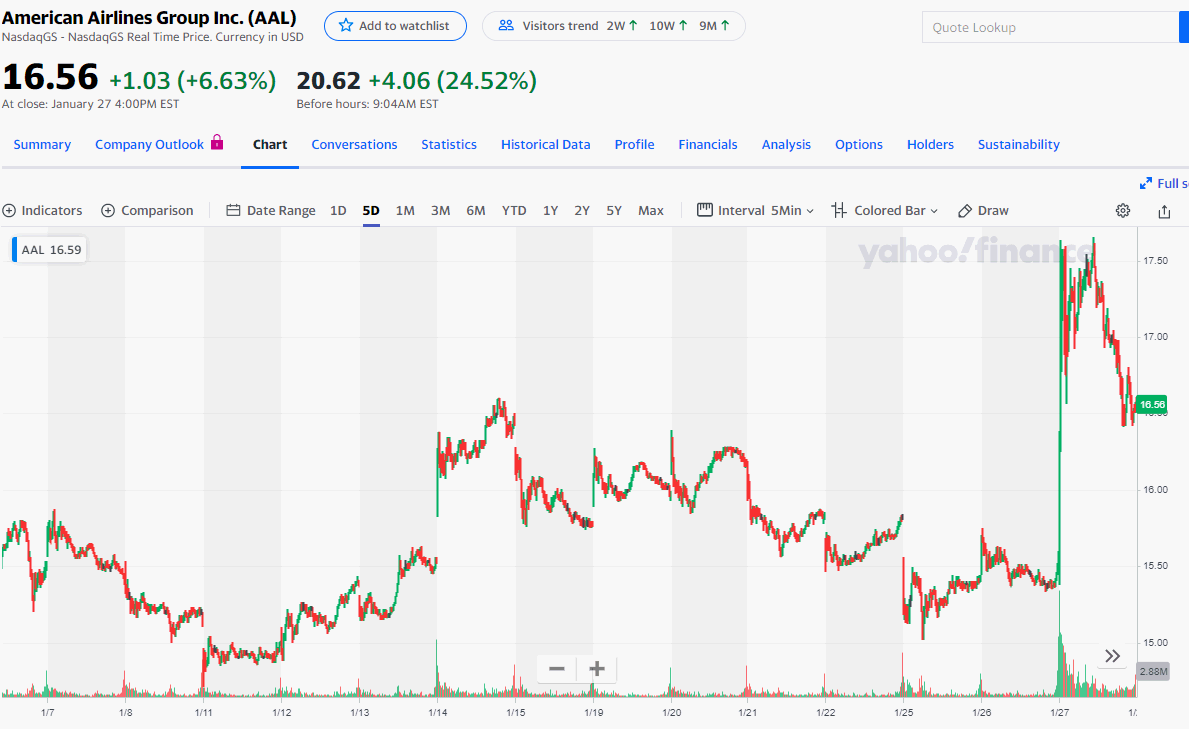Click the Indicators plus icon
The width and height of the screenshot is (1189, 729).
point(9,211)
